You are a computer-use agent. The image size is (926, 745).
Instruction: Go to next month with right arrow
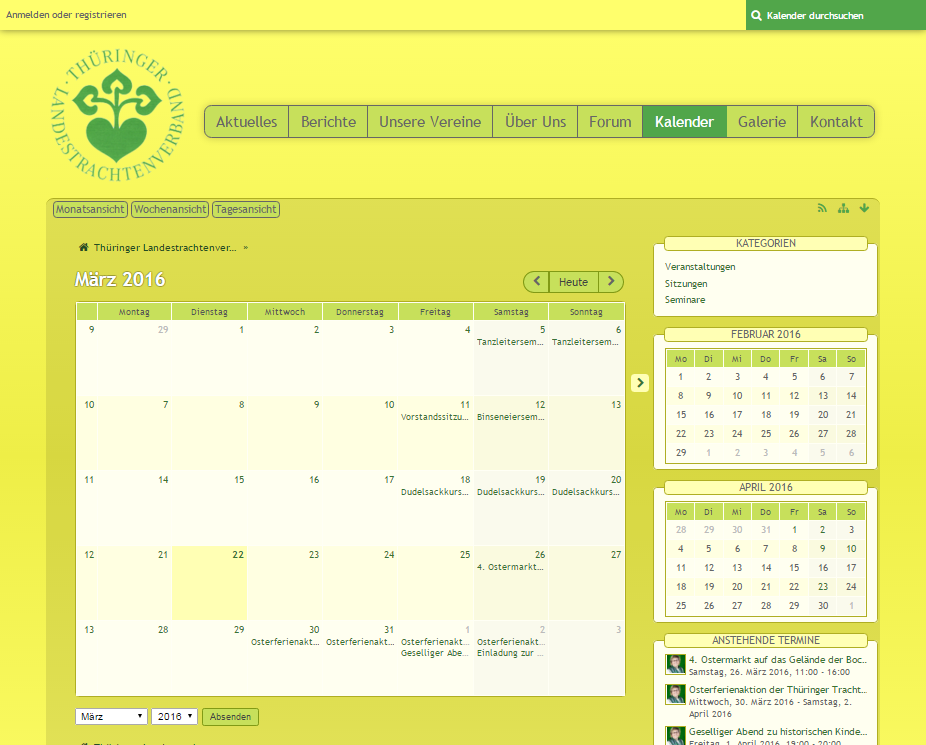click(x=611, y=282)
